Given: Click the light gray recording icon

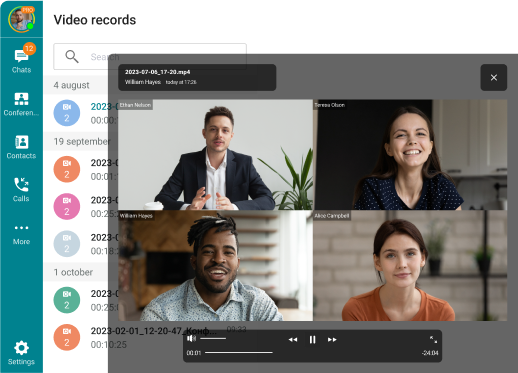Looking at the screenshot, I should 67,244.
